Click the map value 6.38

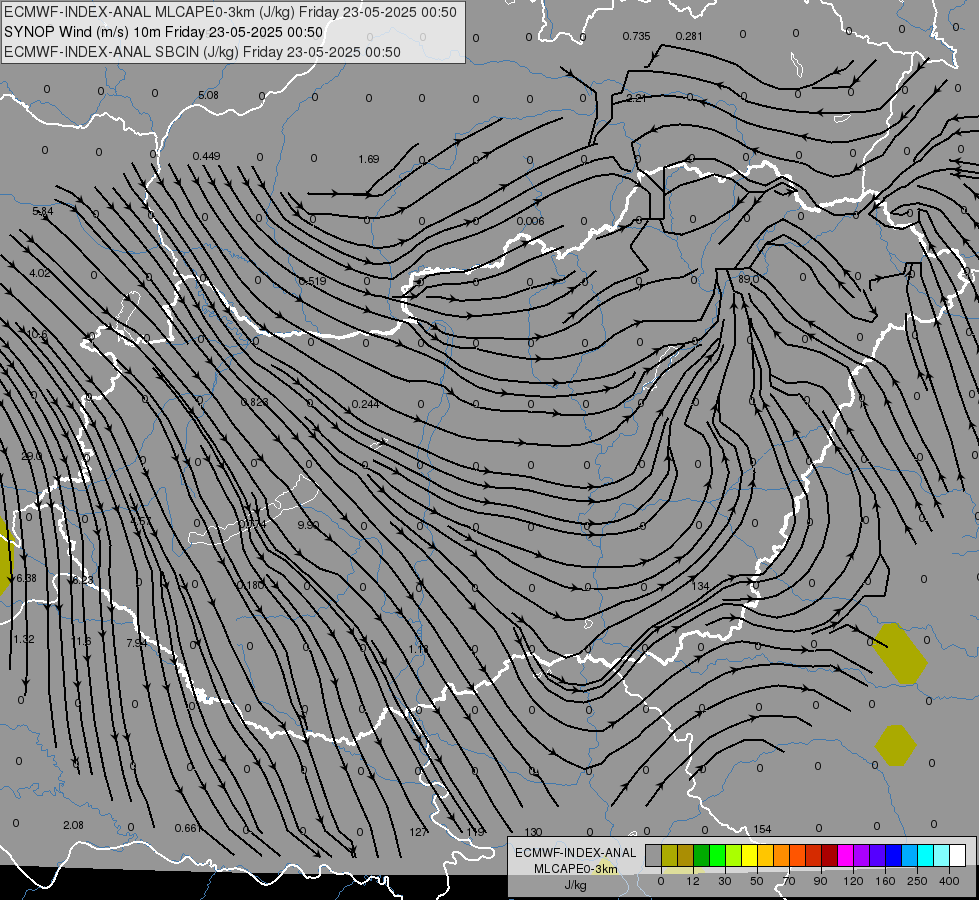[26, 578]
